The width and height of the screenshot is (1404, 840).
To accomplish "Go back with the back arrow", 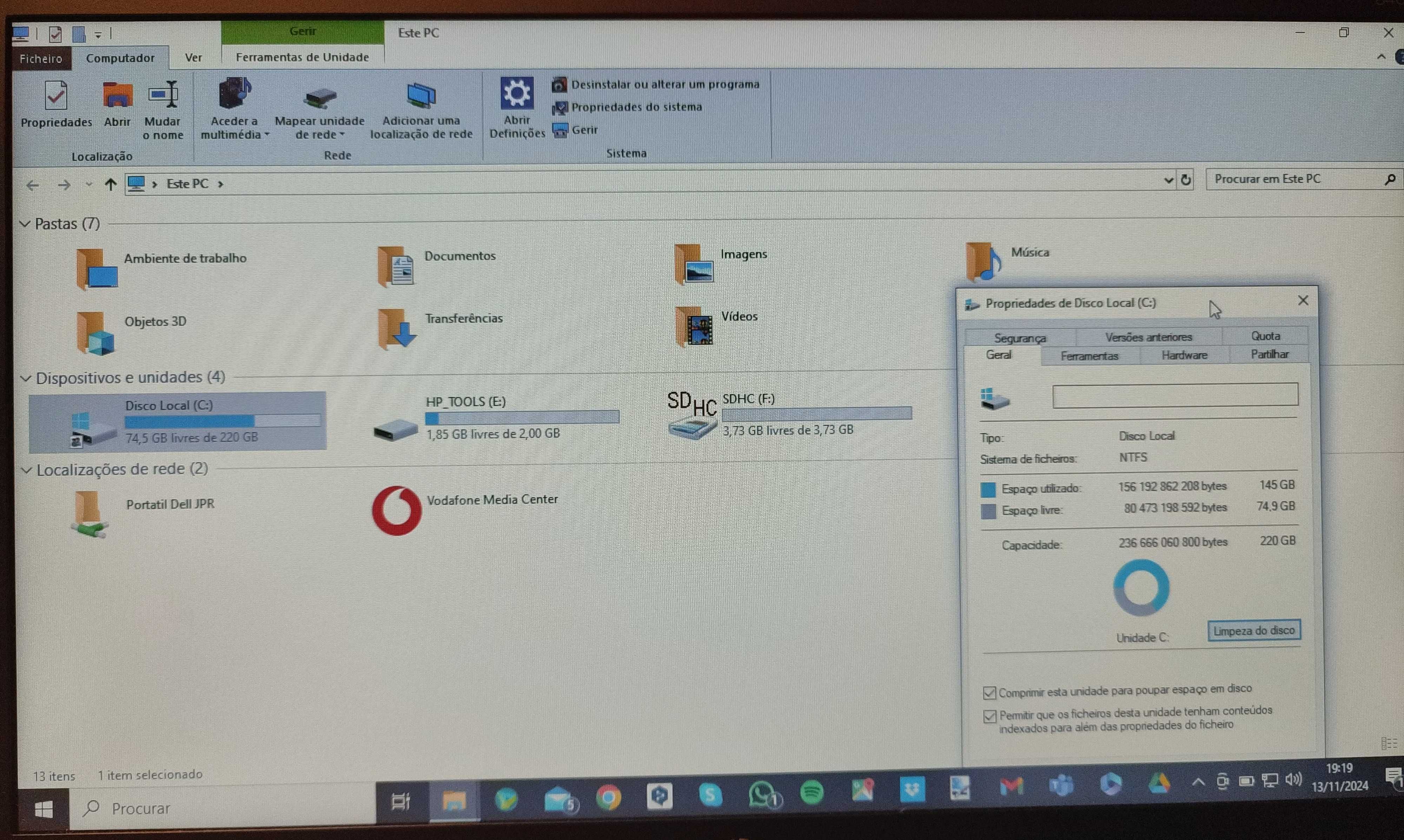I will [x=33, y=185].
